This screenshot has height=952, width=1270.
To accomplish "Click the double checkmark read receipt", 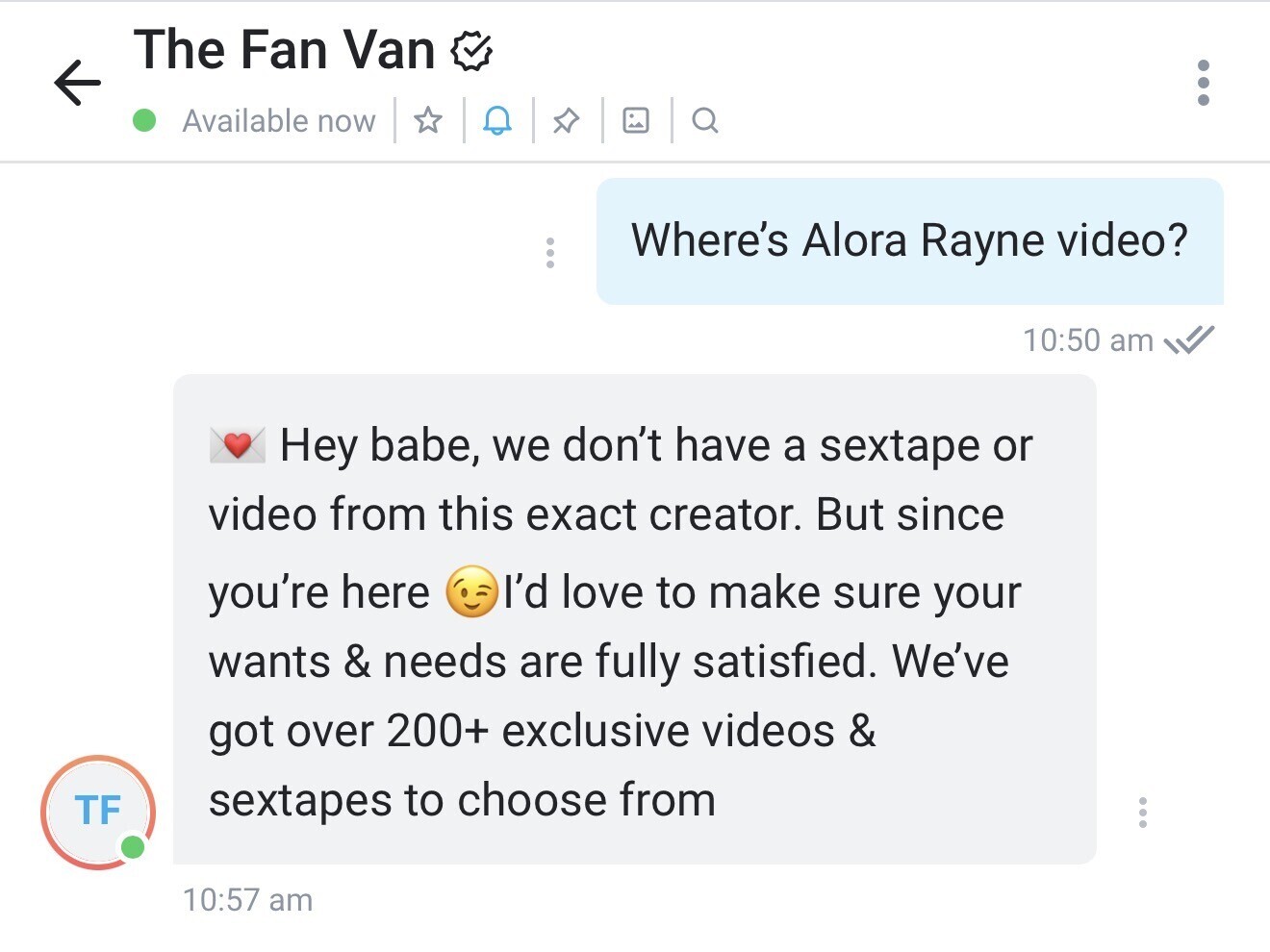I will point(1189,340).
